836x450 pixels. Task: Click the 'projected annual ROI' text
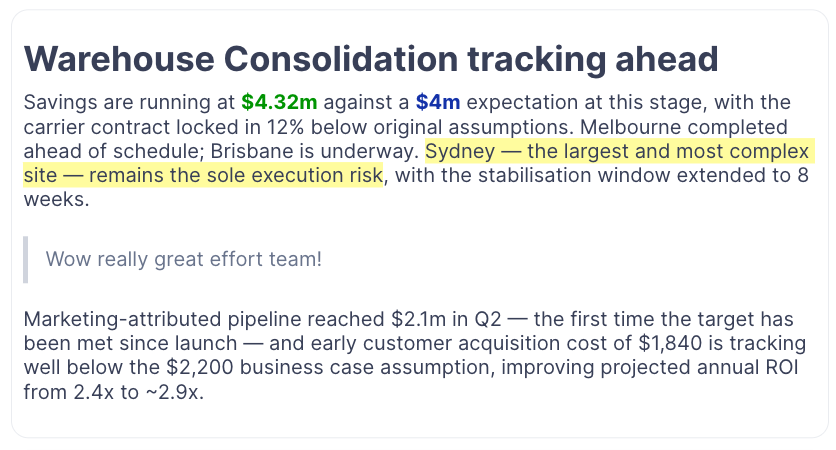tap(698, 367)
